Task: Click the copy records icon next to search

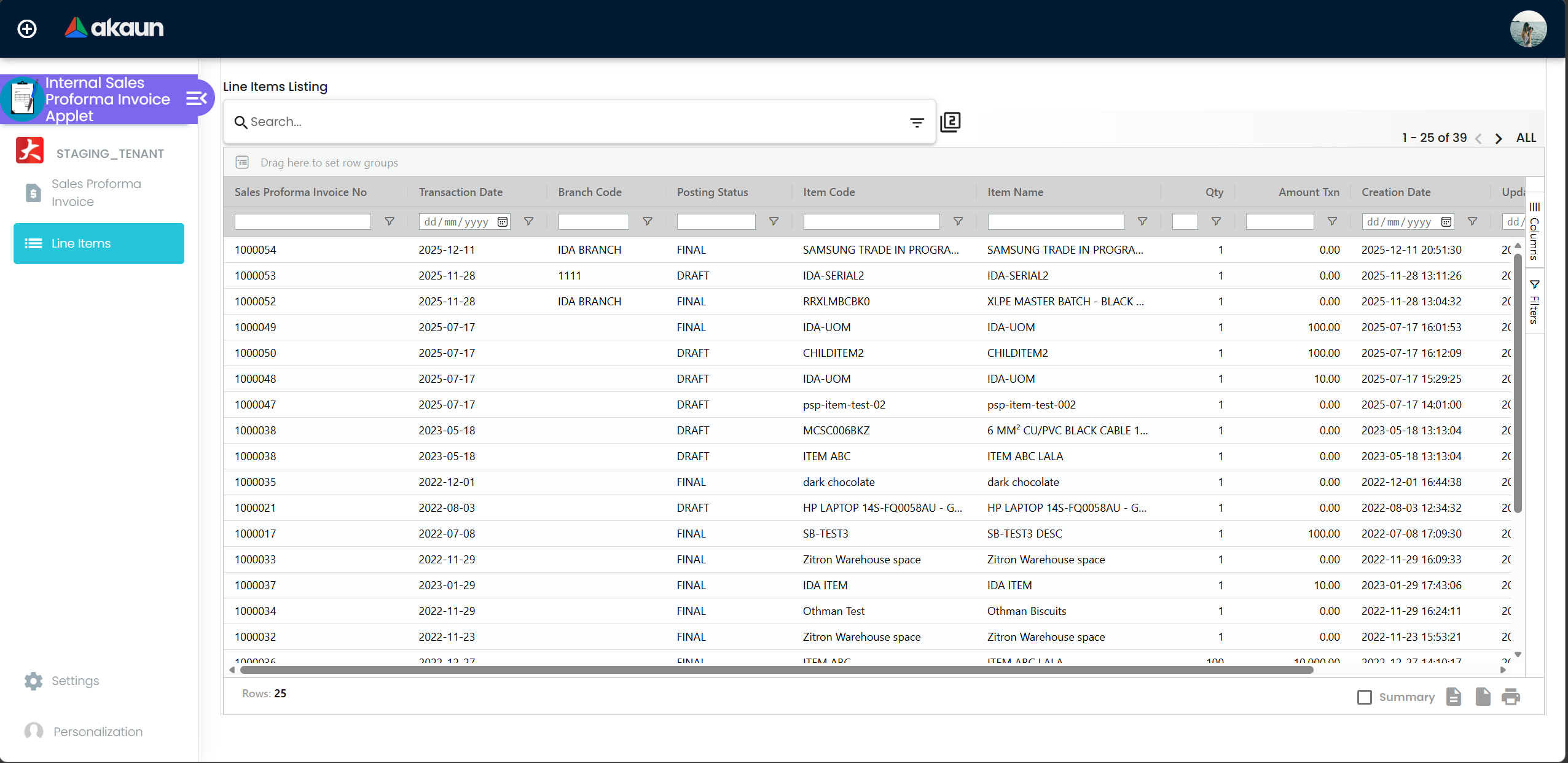Action: [x=951, y=122]
